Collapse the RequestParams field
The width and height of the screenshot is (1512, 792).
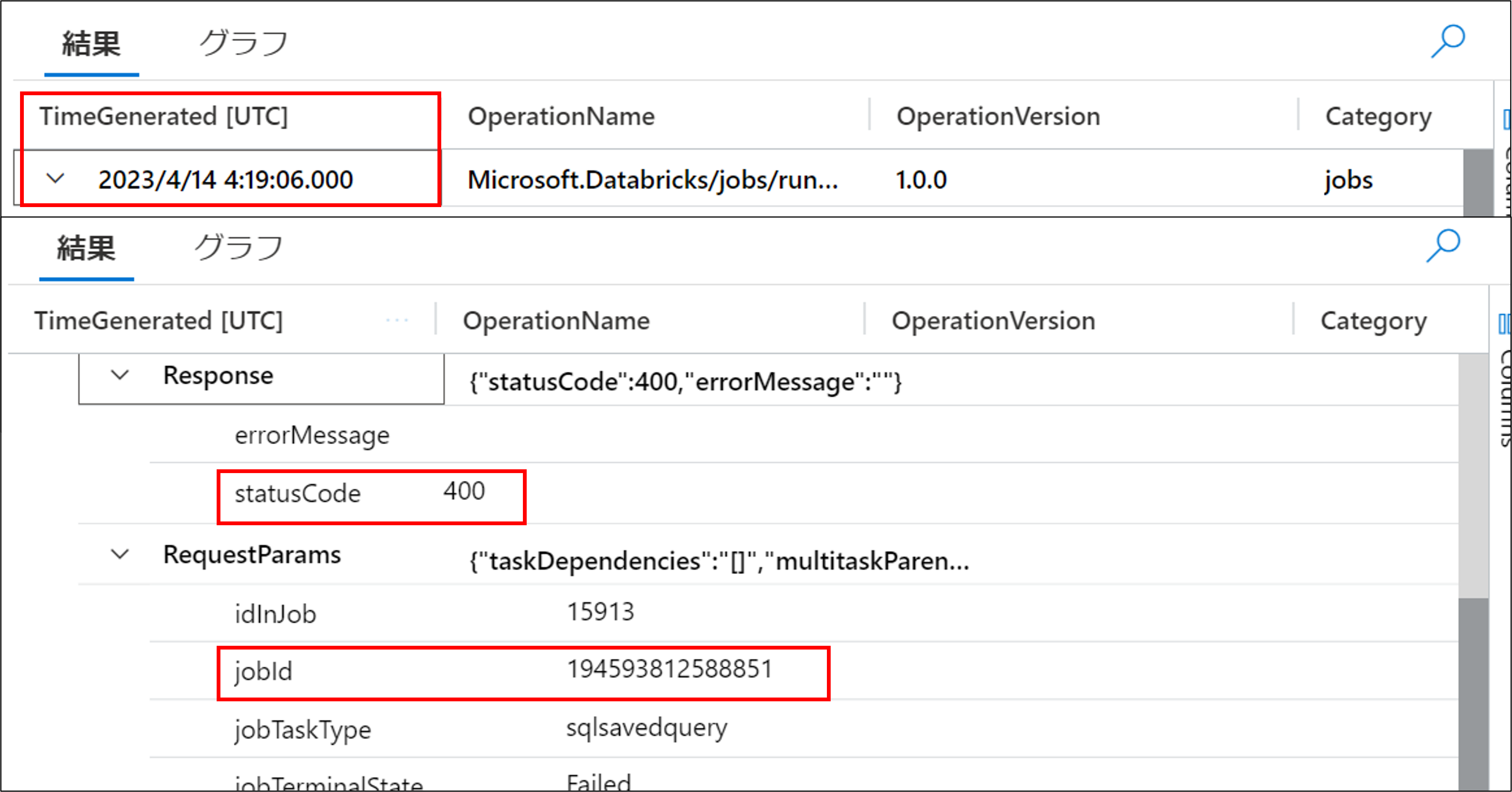120,554
